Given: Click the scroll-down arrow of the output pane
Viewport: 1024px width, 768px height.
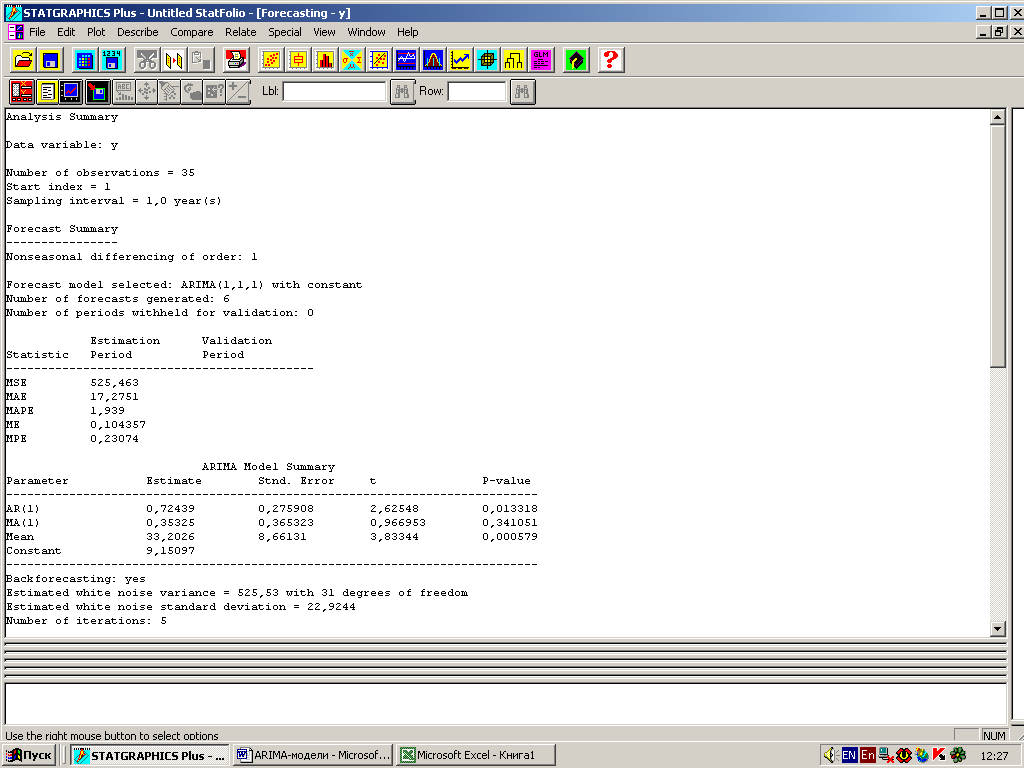Looking at the screenshot, I should [x=997, y=629].
